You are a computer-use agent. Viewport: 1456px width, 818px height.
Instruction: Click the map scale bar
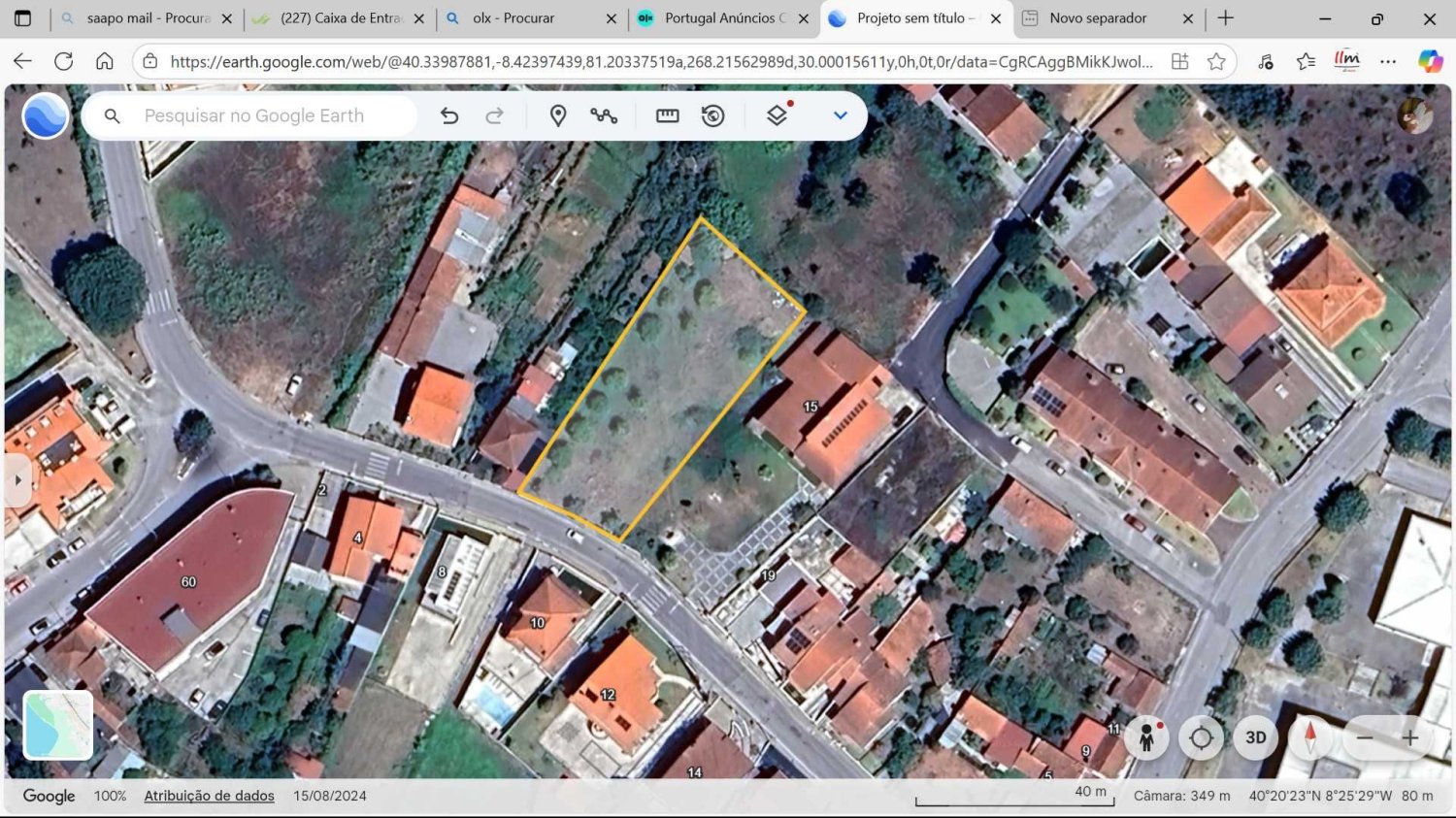[x=1013, y=801]
